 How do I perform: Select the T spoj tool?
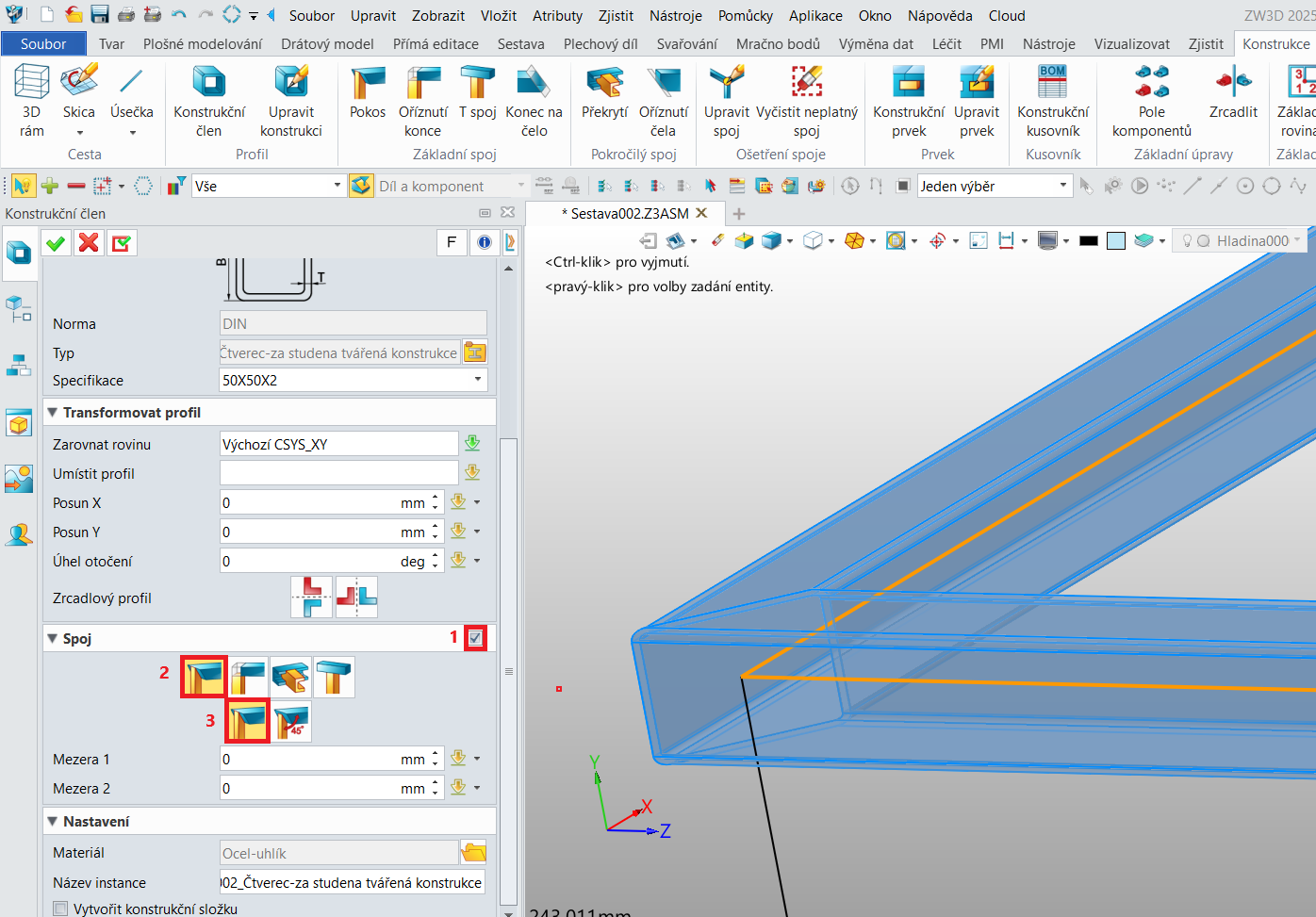point(478,92)
